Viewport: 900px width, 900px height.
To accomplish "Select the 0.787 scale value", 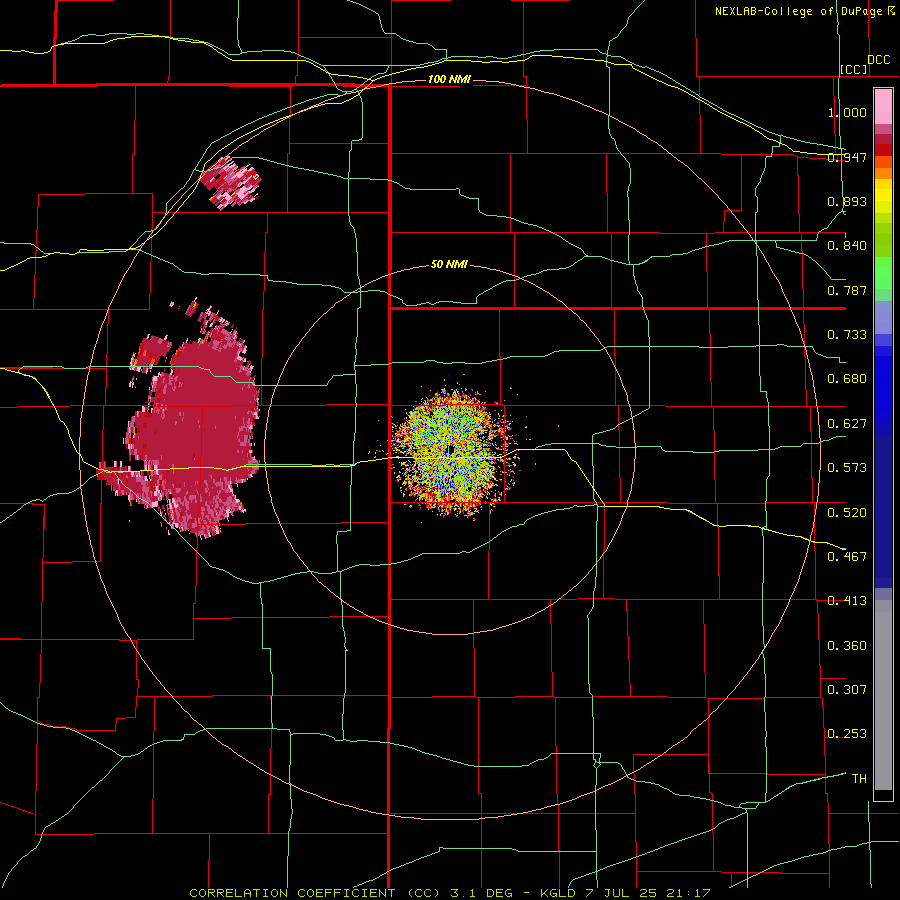I will [847, 290].
